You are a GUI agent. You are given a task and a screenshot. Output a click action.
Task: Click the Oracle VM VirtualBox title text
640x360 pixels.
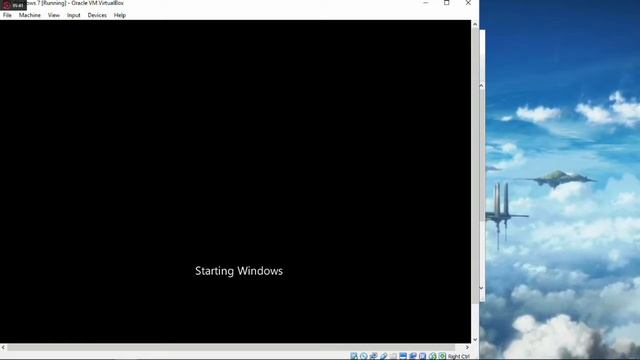click(97, 3)
